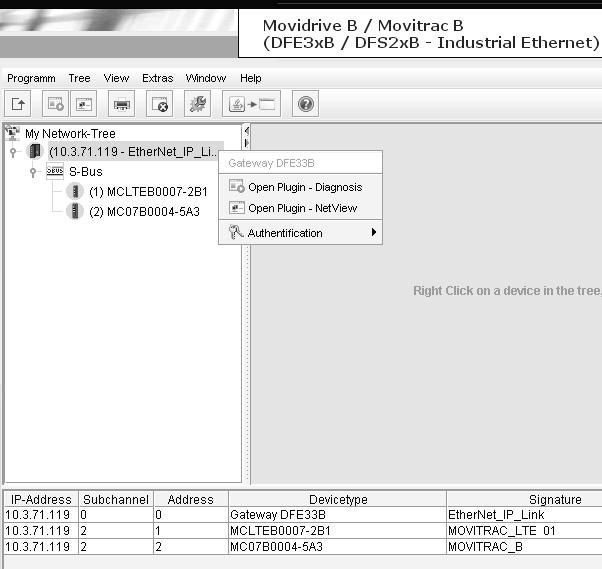Click the Devicetype column header
This screenshot has height=569, width=602.
(338, 499)
